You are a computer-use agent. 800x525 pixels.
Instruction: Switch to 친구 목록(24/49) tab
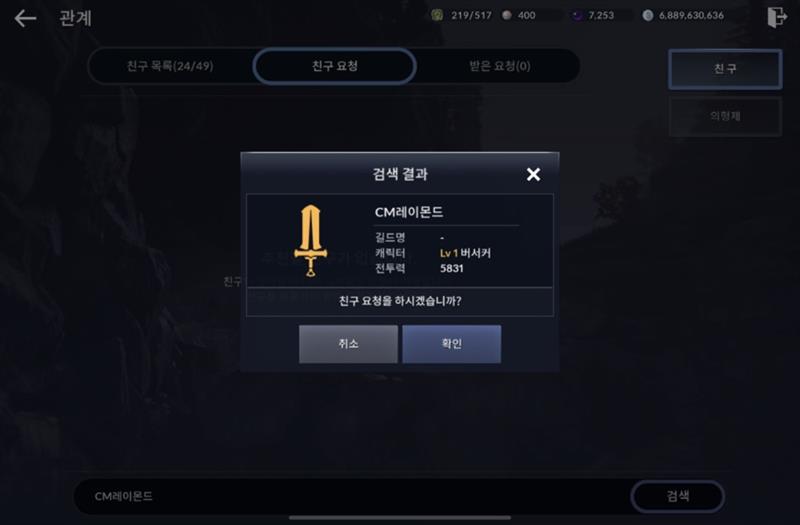click(x=170, y=66)
